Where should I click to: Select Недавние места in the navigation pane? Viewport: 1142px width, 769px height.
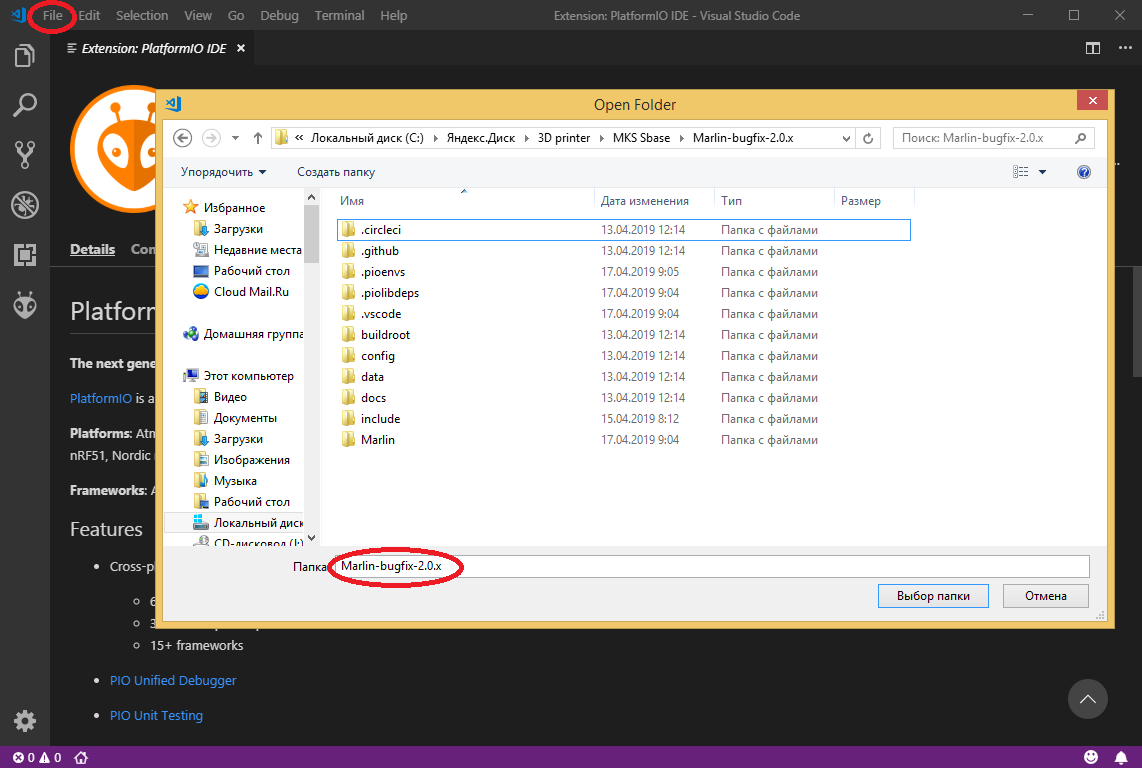pyautogui.click(x=257, y=250)
